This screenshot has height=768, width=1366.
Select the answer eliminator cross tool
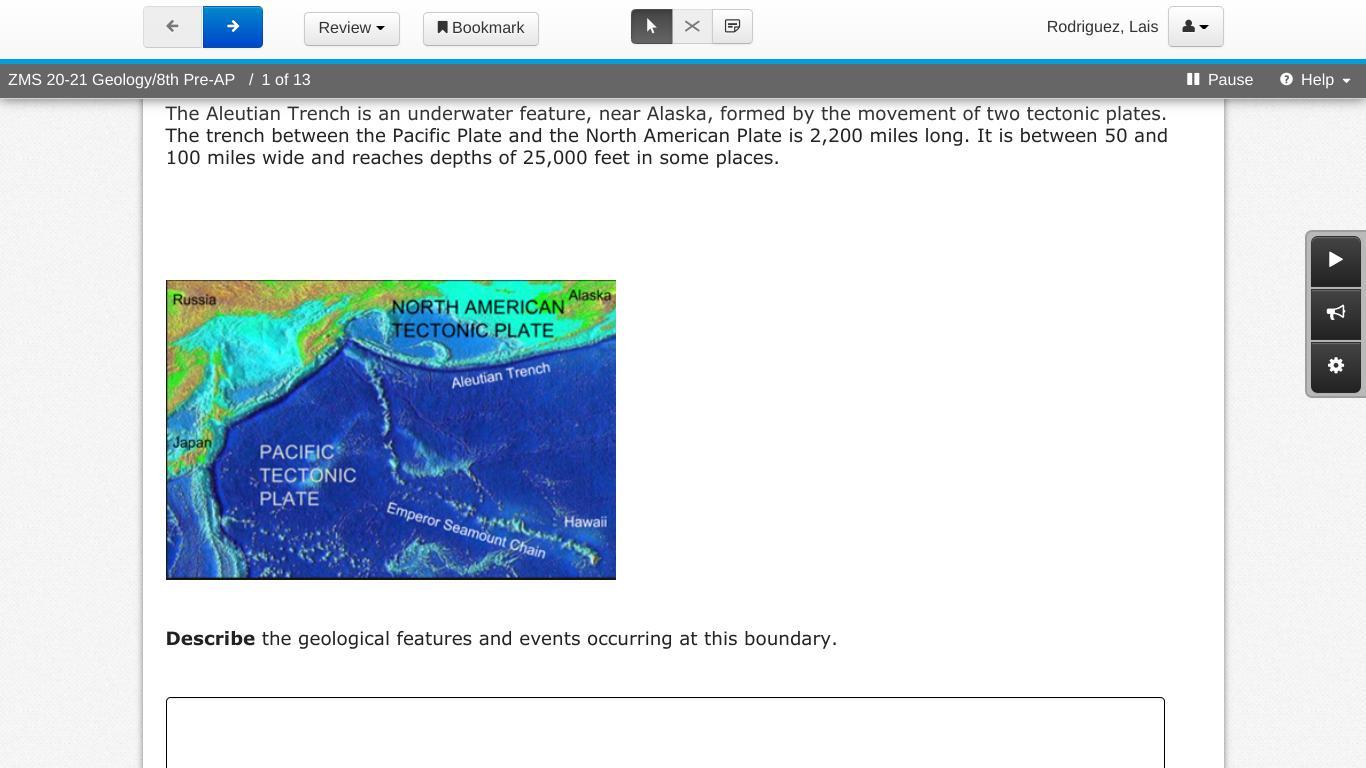click(x=692, y=27)
